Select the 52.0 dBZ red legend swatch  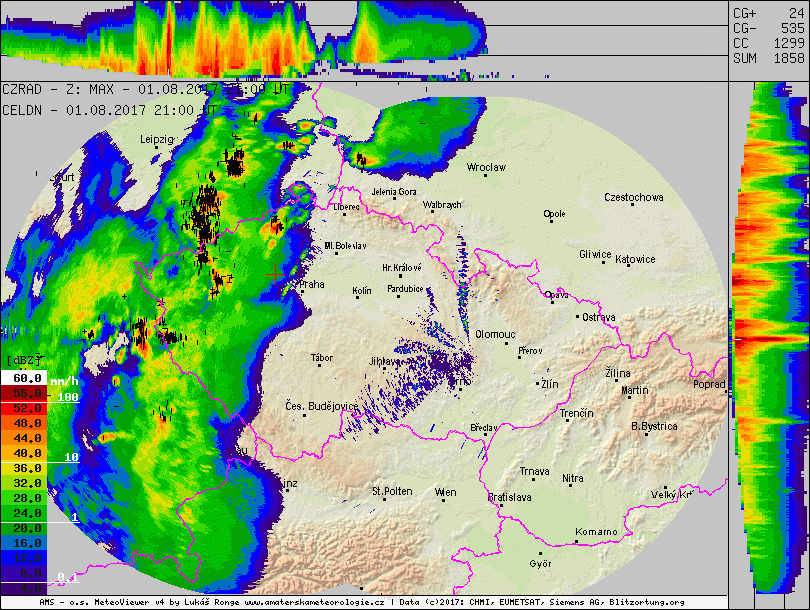(x=24, y=408)
